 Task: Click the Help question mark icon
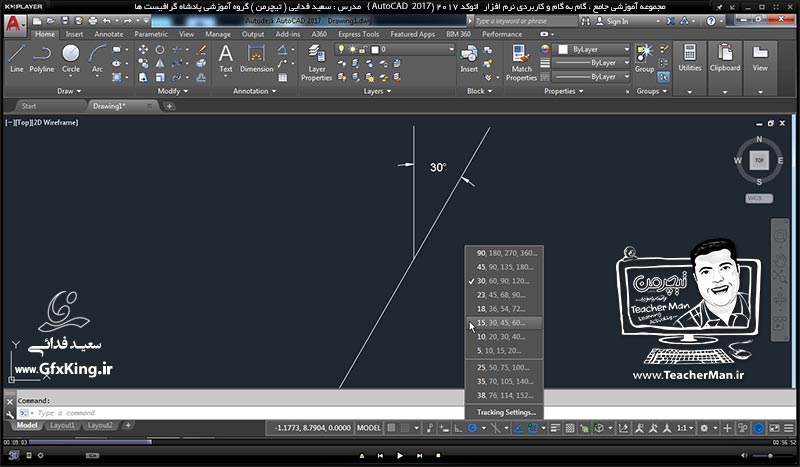click(x=711, y=21)
